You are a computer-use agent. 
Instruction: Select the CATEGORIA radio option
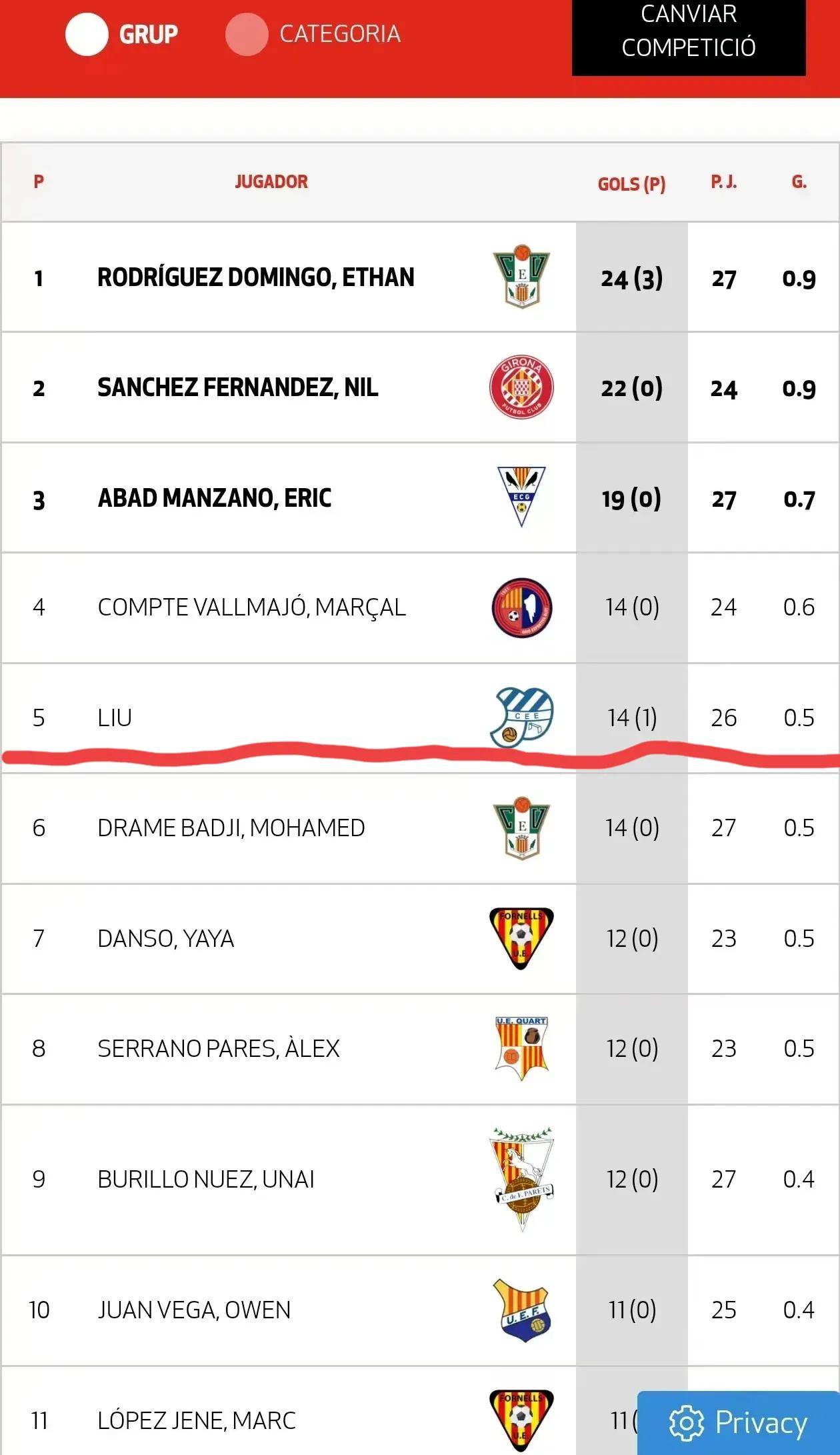[247, 34]
